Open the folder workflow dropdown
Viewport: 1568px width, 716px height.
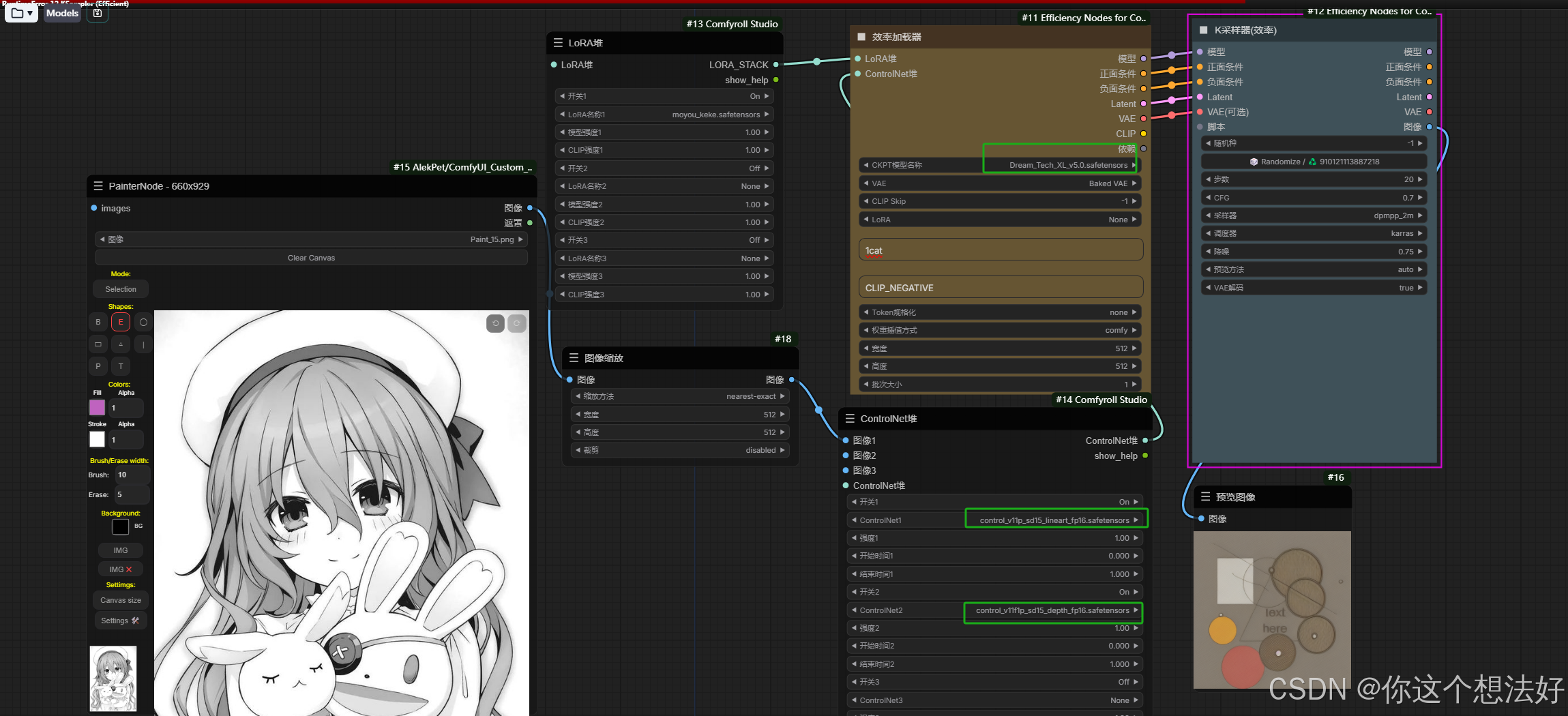(22, 13)
